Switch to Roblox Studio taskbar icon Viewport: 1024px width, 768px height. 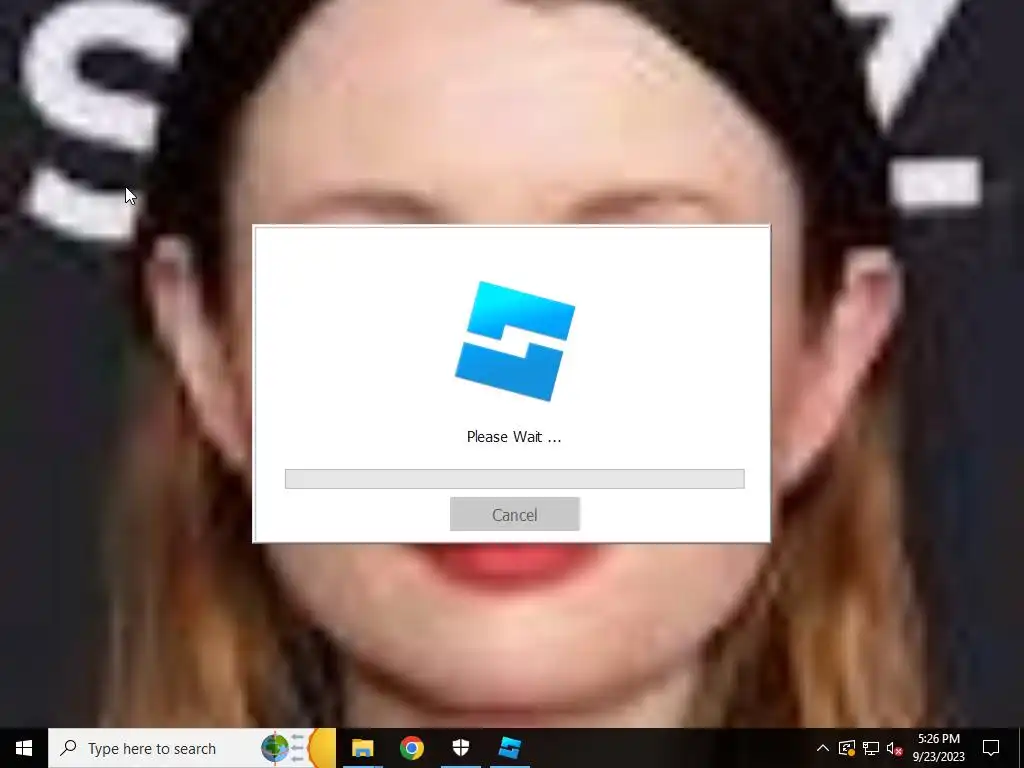click(509, 748)
